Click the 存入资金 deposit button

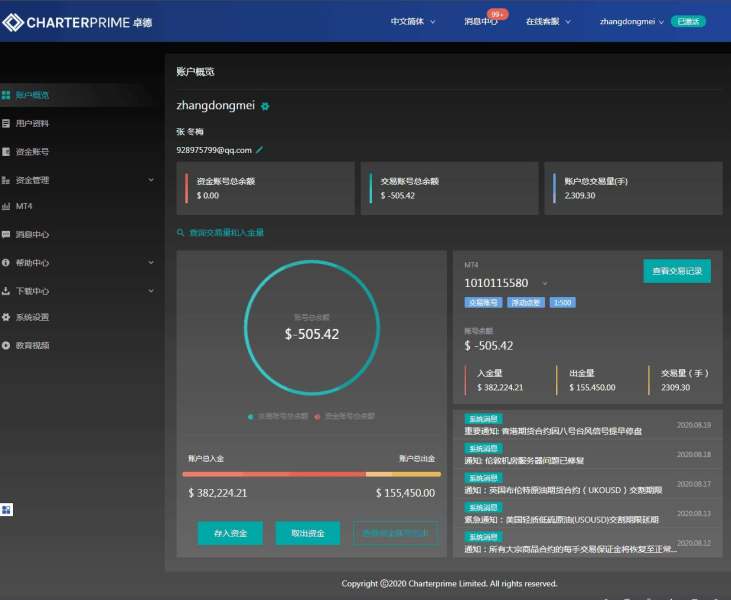click(230, 533)
